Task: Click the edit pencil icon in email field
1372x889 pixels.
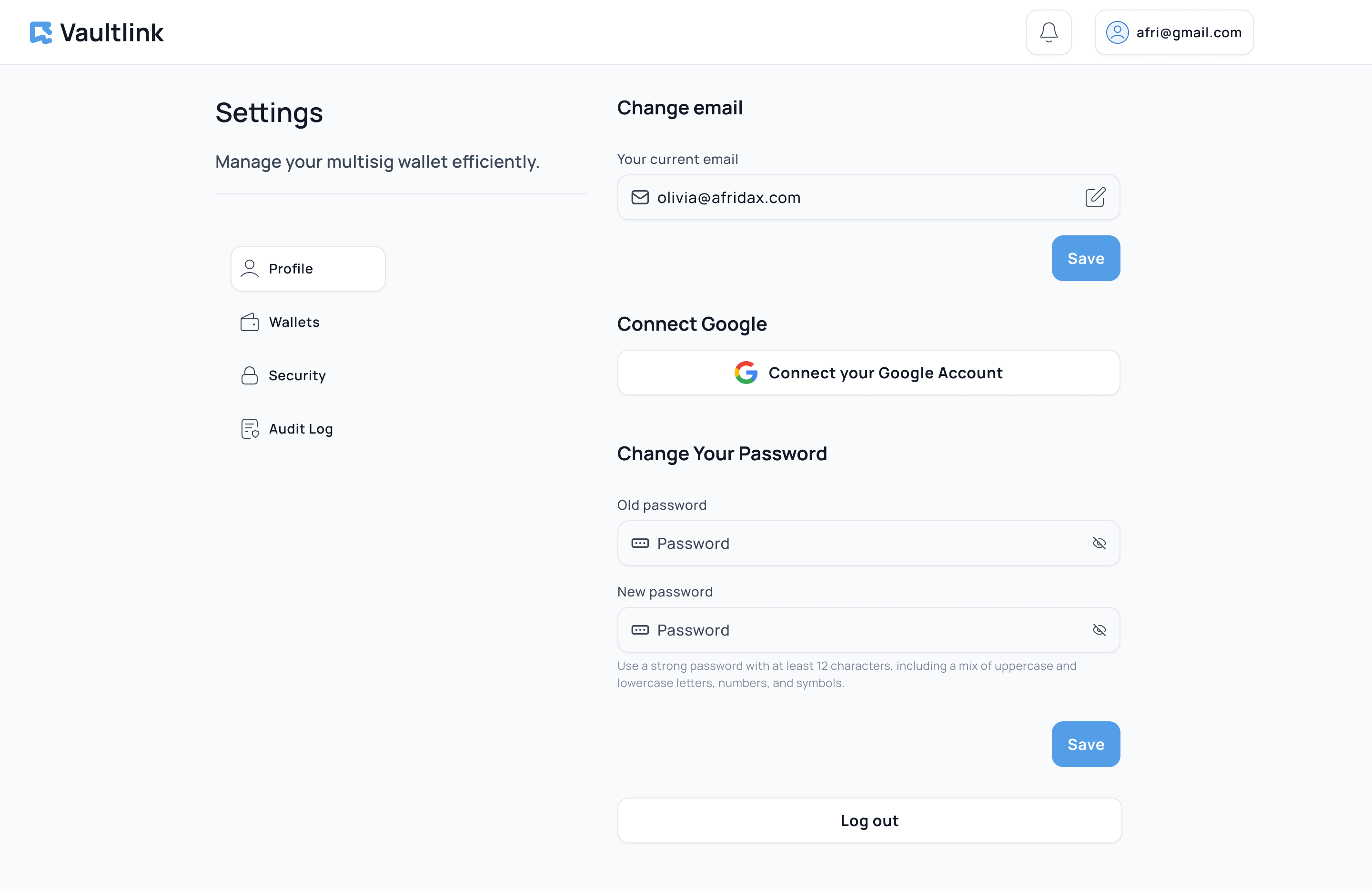Action: [1095, 197]
